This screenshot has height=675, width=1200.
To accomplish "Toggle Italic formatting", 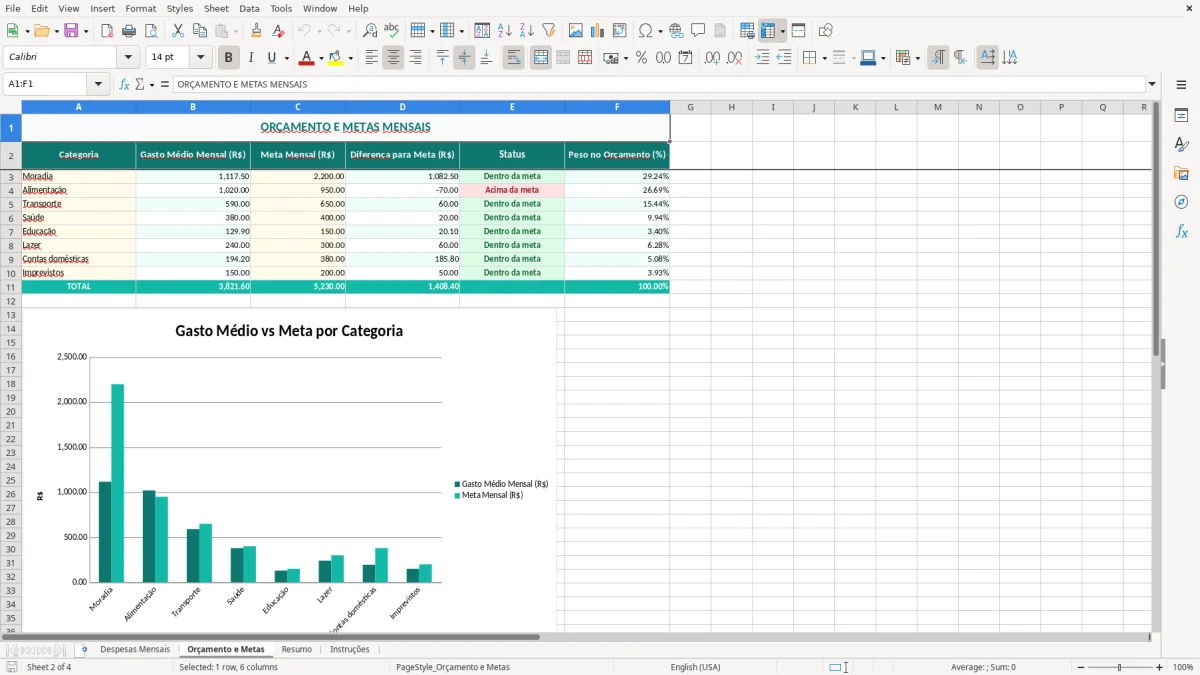I will click(x=251, y=58).
